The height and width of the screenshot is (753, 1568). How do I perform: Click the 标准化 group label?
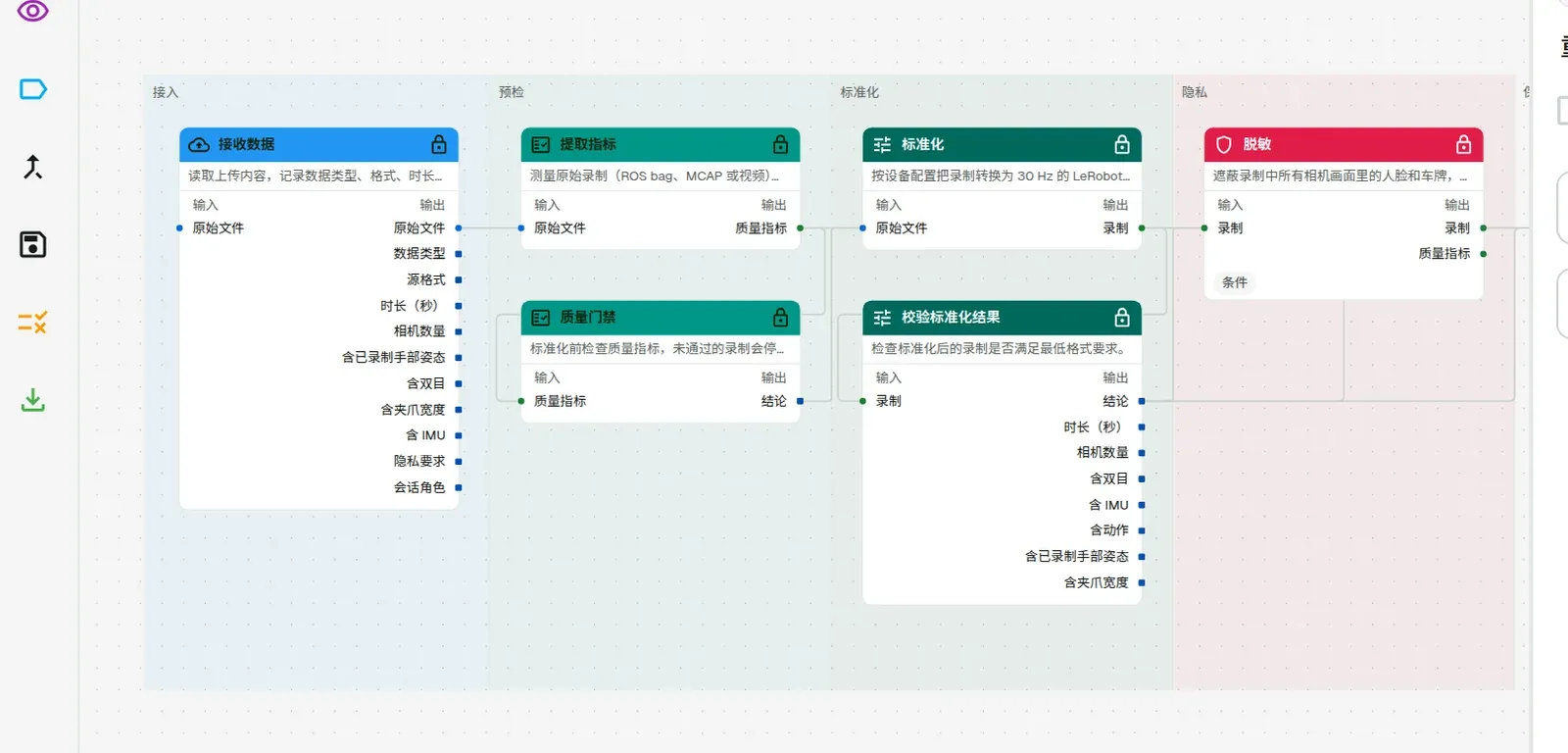tap(859, 92)
